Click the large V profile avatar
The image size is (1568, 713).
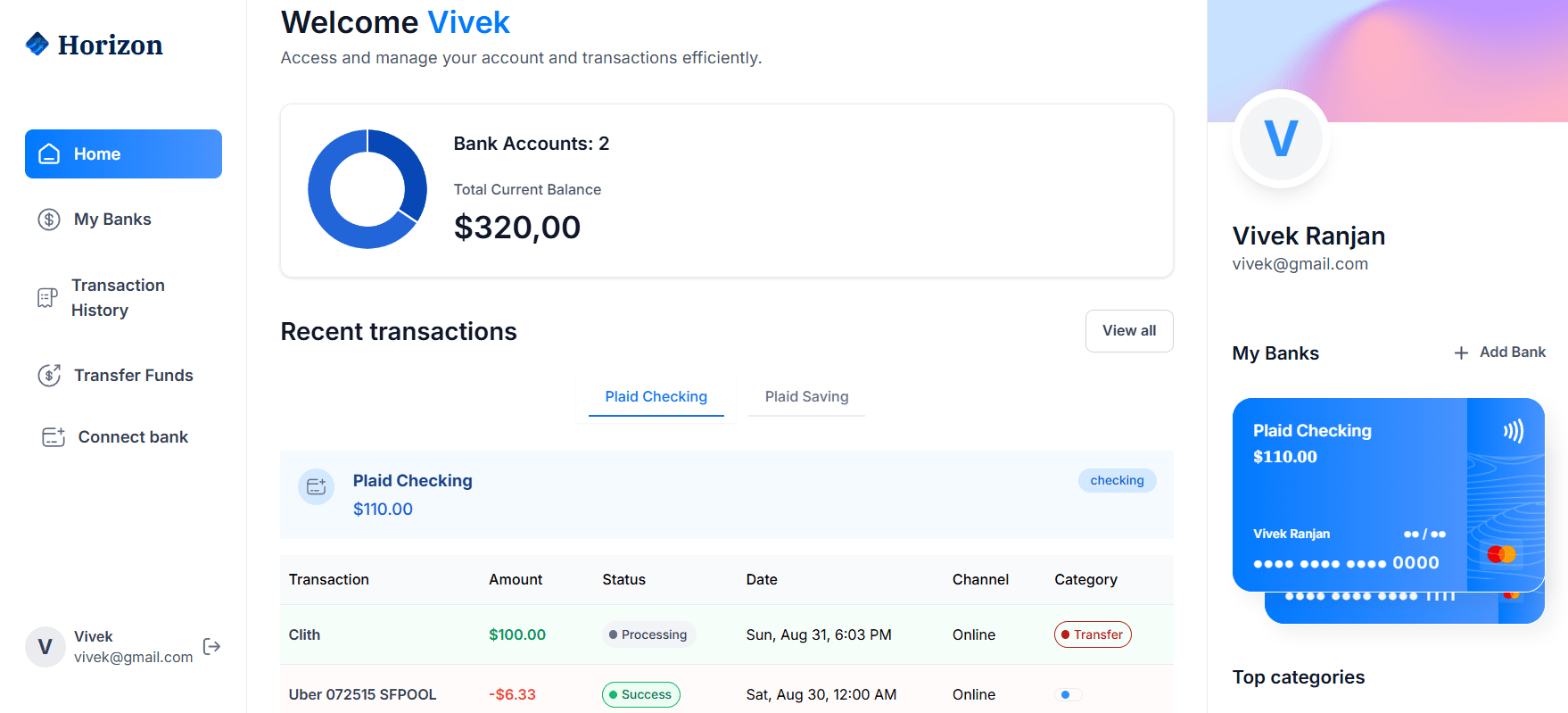pos(1281,138)
